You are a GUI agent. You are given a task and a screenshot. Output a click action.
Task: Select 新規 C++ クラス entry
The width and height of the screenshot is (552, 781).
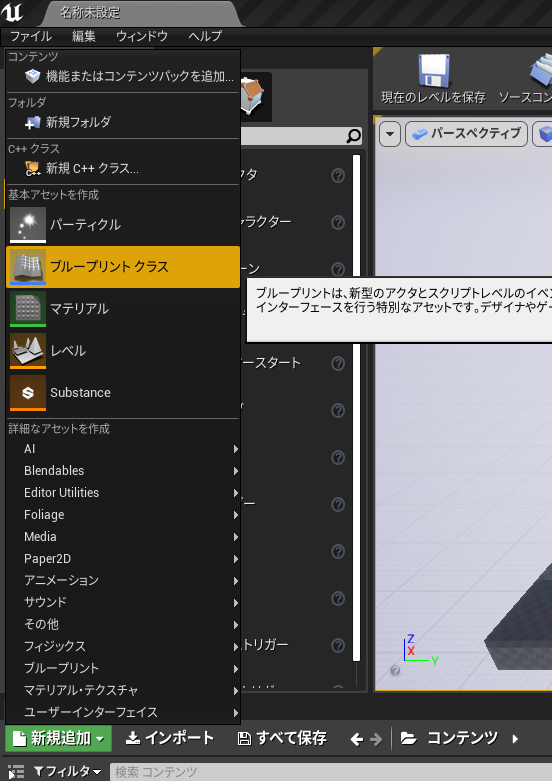point(123,168)
